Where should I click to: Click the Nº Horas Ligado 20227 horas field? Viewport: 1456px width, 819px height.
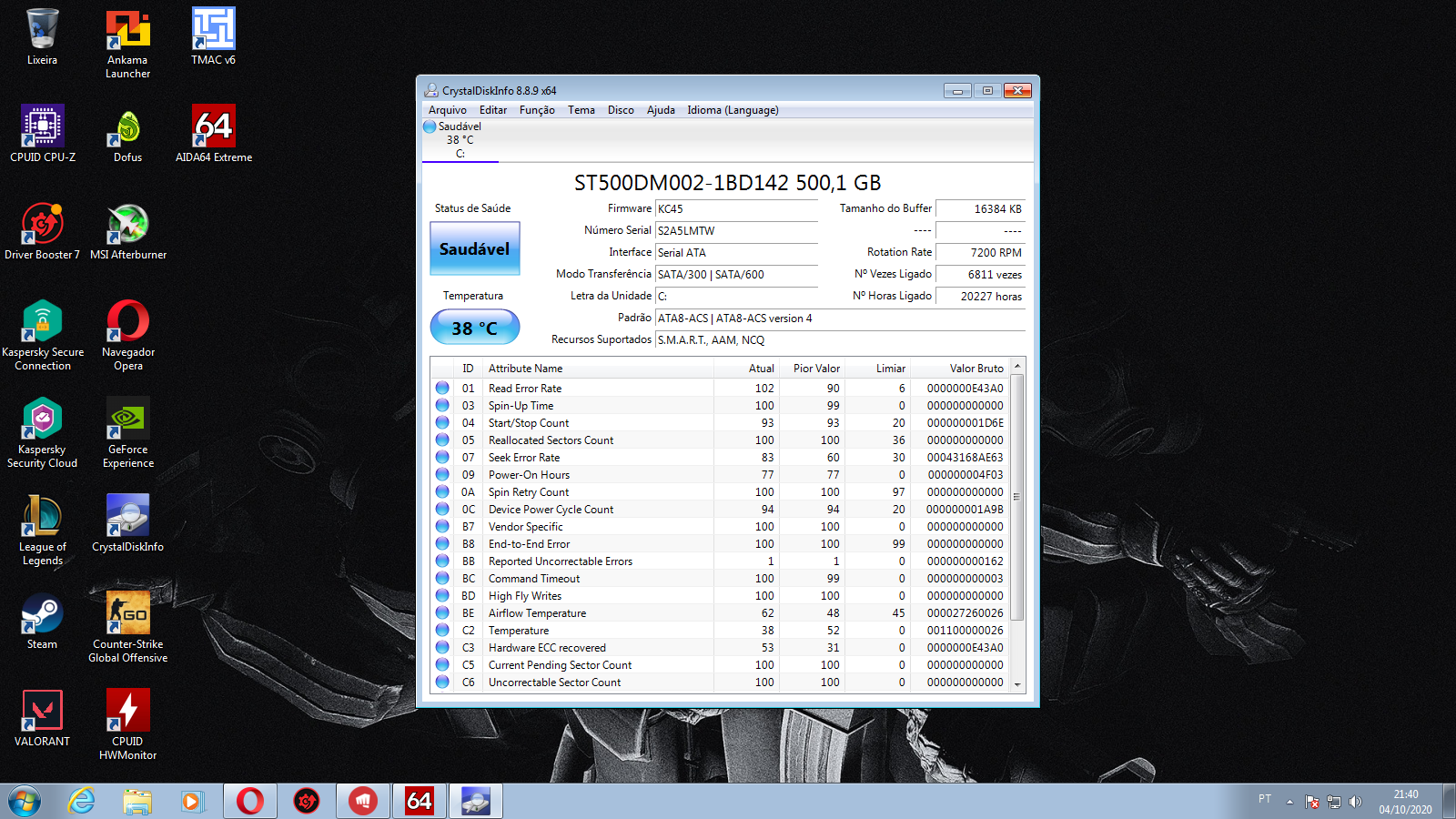980,297
